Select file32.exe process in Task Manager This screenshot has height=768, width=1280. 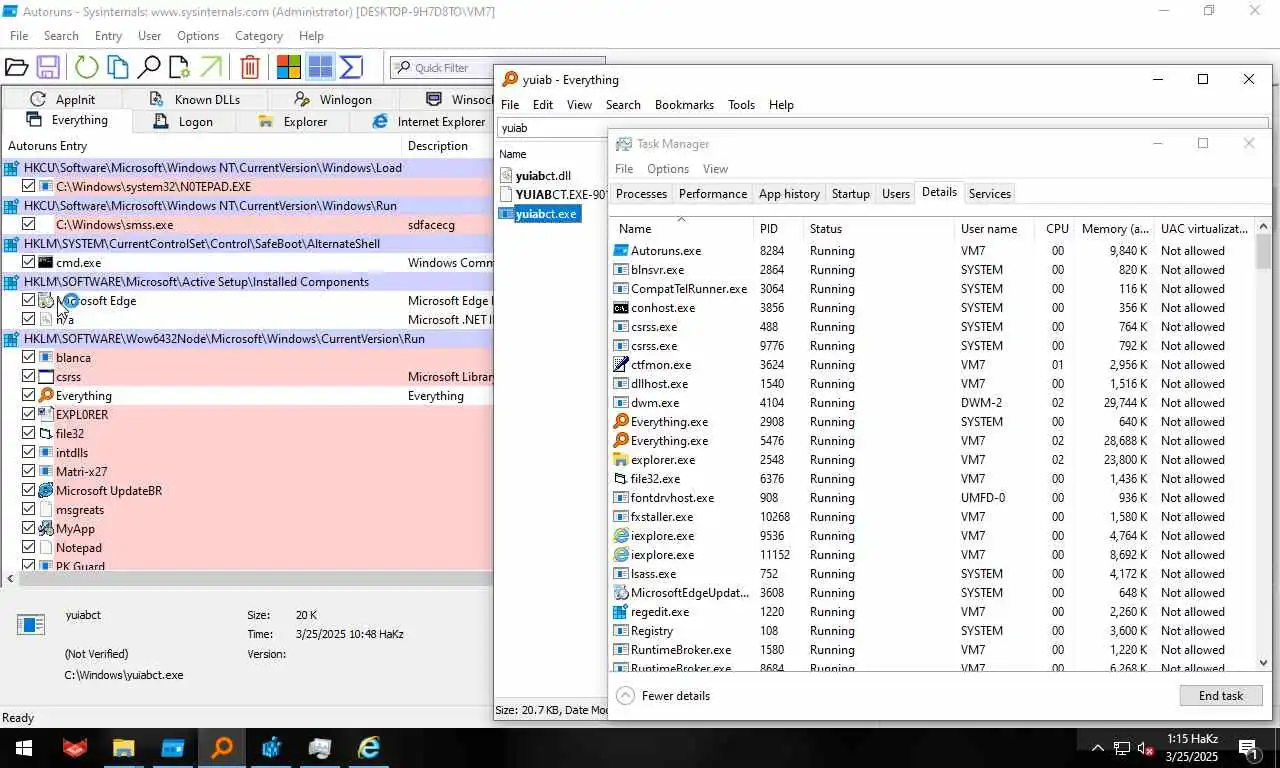(x=931, y=479)
